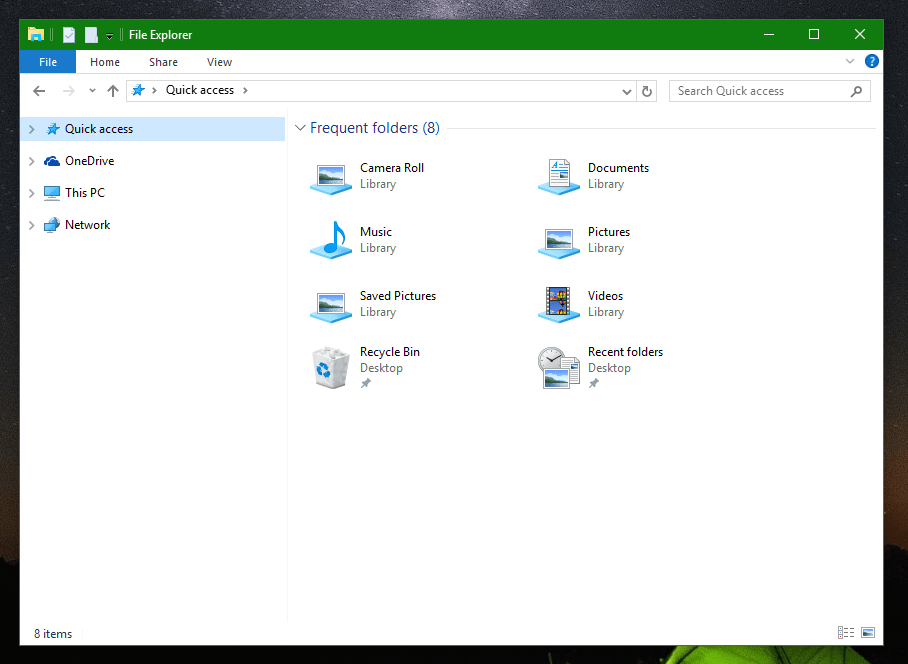The width and height of the screenshot is (908, 664).
Task: Switch to details view
Action: [x=845, y=632]
